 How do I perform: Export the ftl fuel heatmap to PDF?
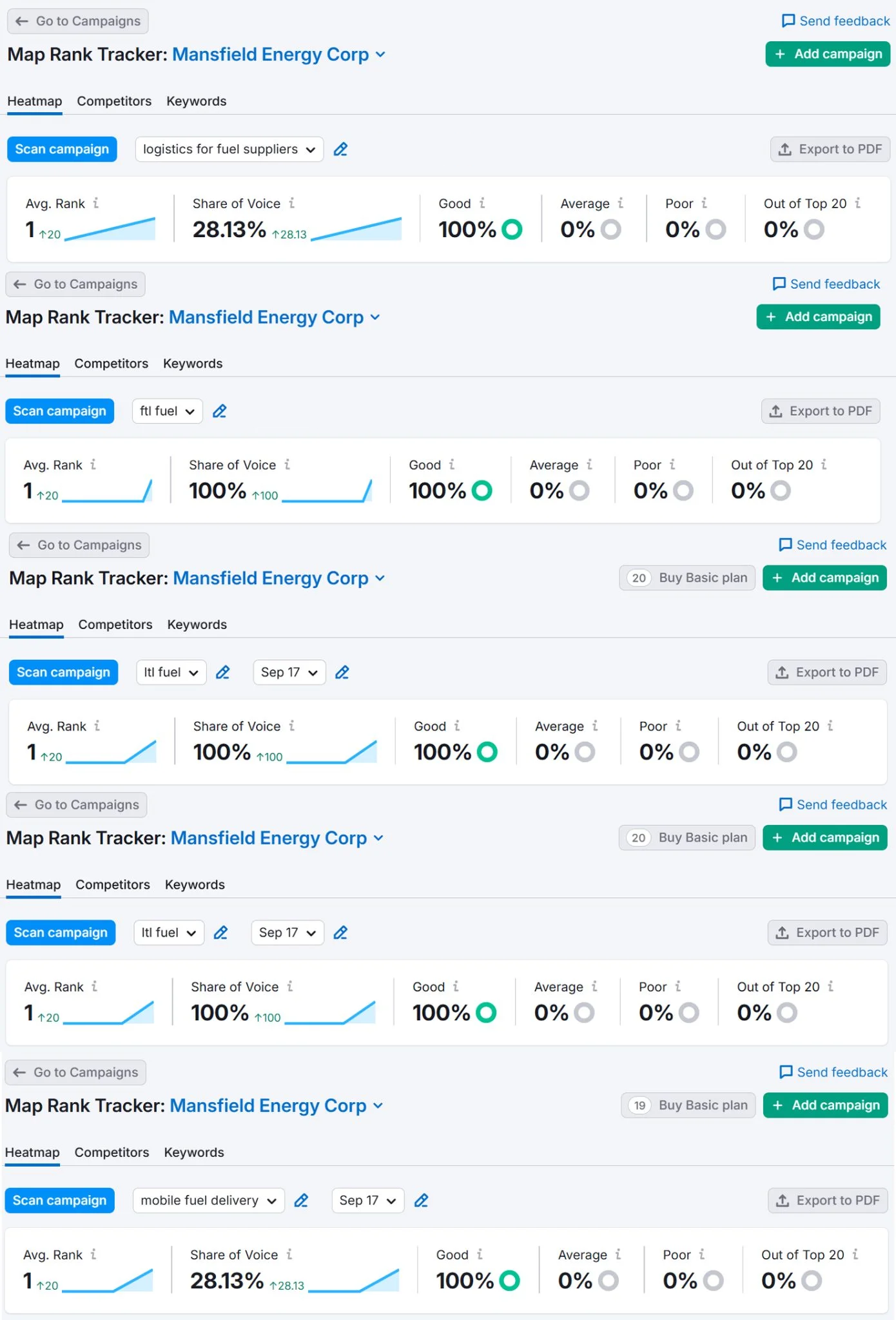821,411
